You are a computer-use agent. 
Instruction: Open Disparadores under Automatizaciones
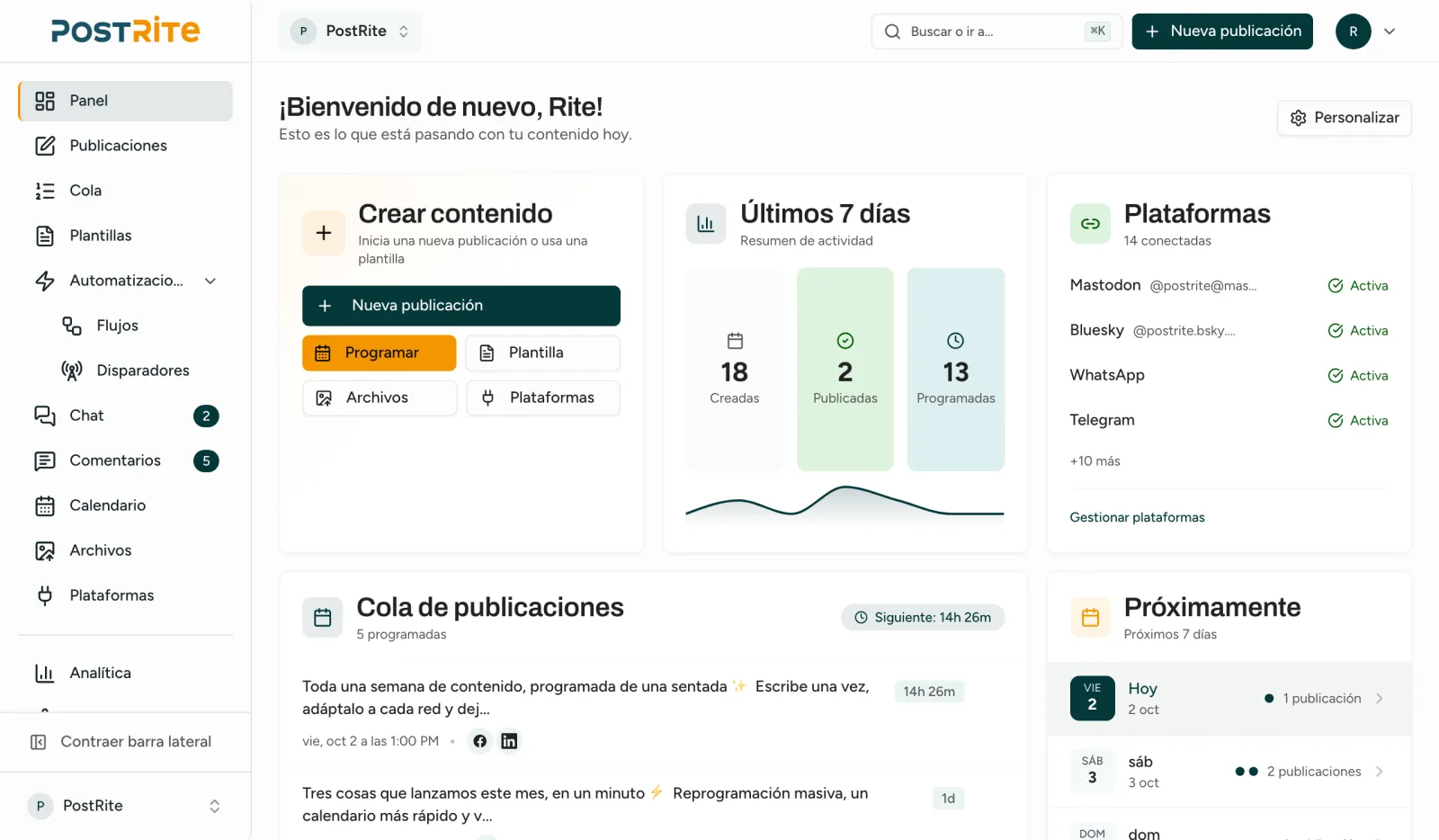point(139,371)
